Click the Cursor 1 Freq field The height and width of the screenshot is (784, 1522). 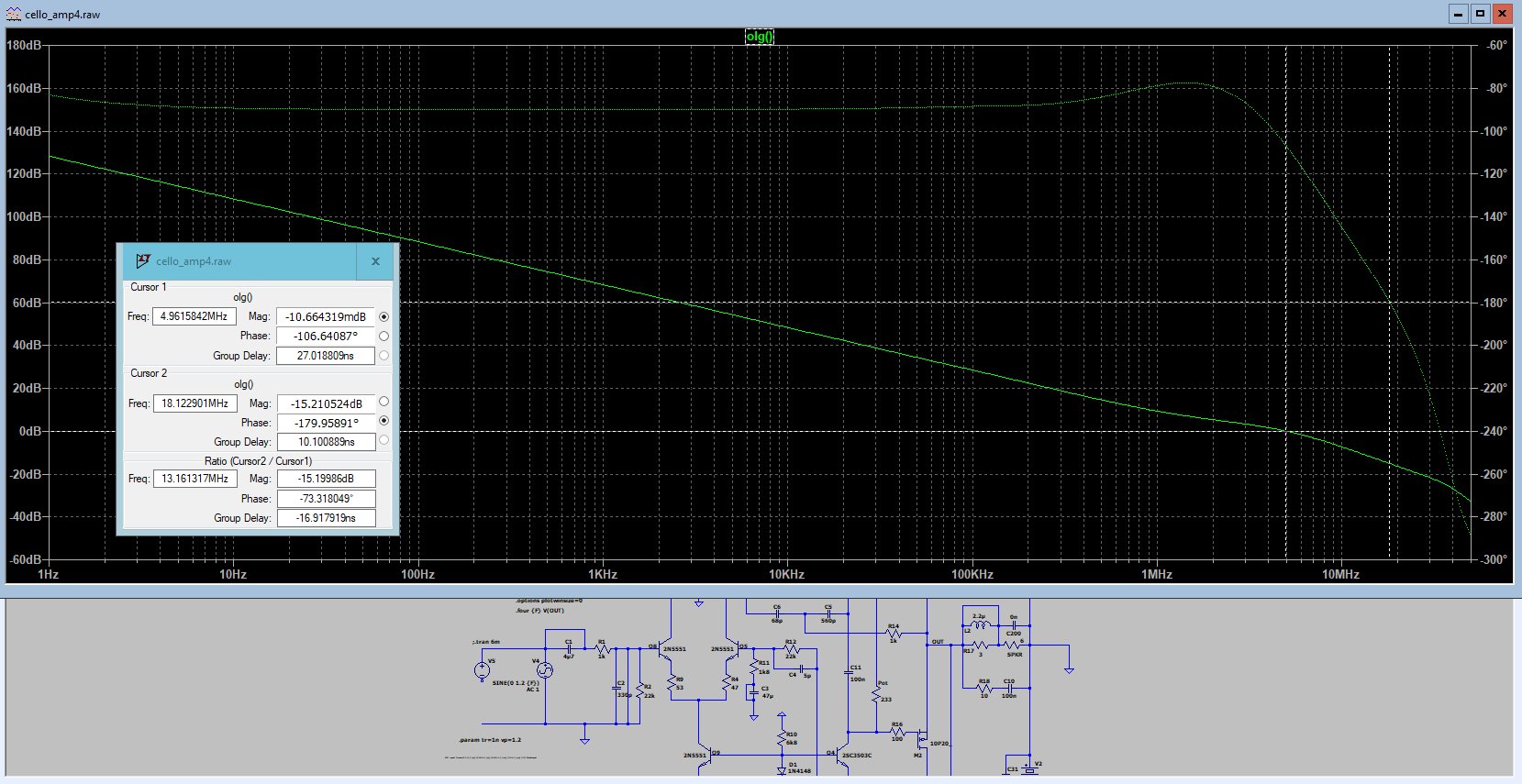point(194,316)
